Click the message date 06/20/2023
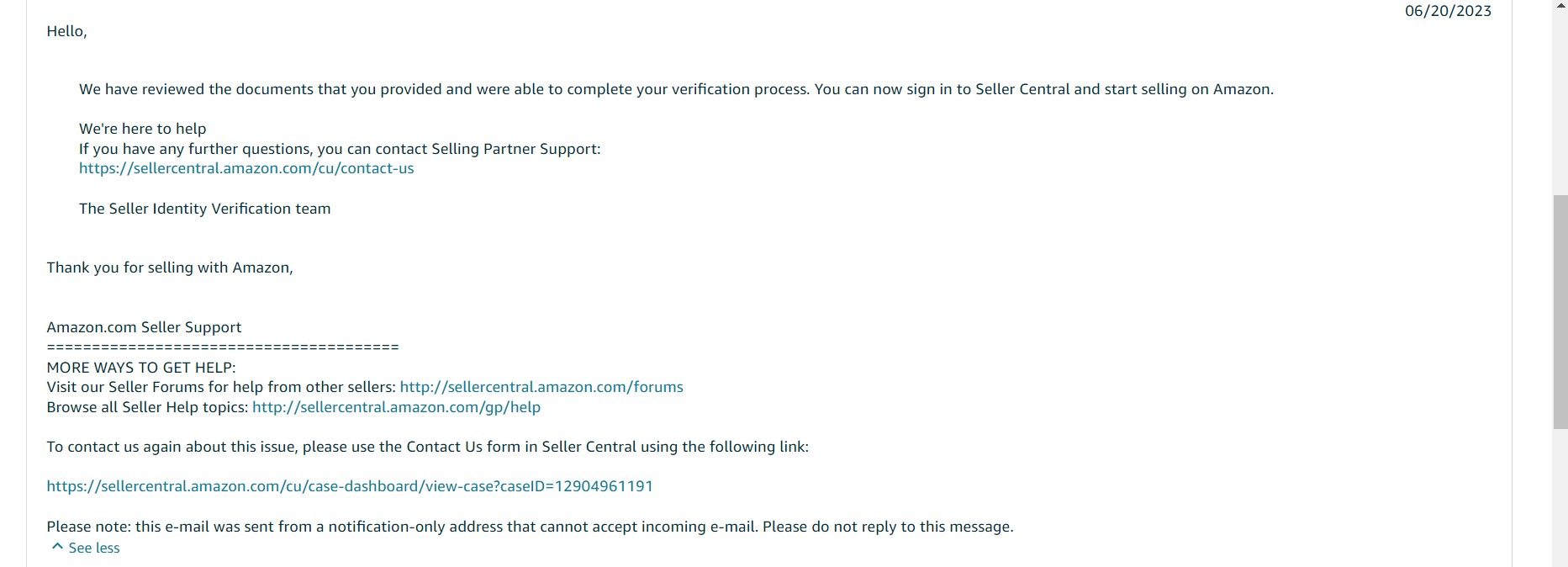Screen dimensions: 1568x567 pyautogui.click(x=1448, y=11)
